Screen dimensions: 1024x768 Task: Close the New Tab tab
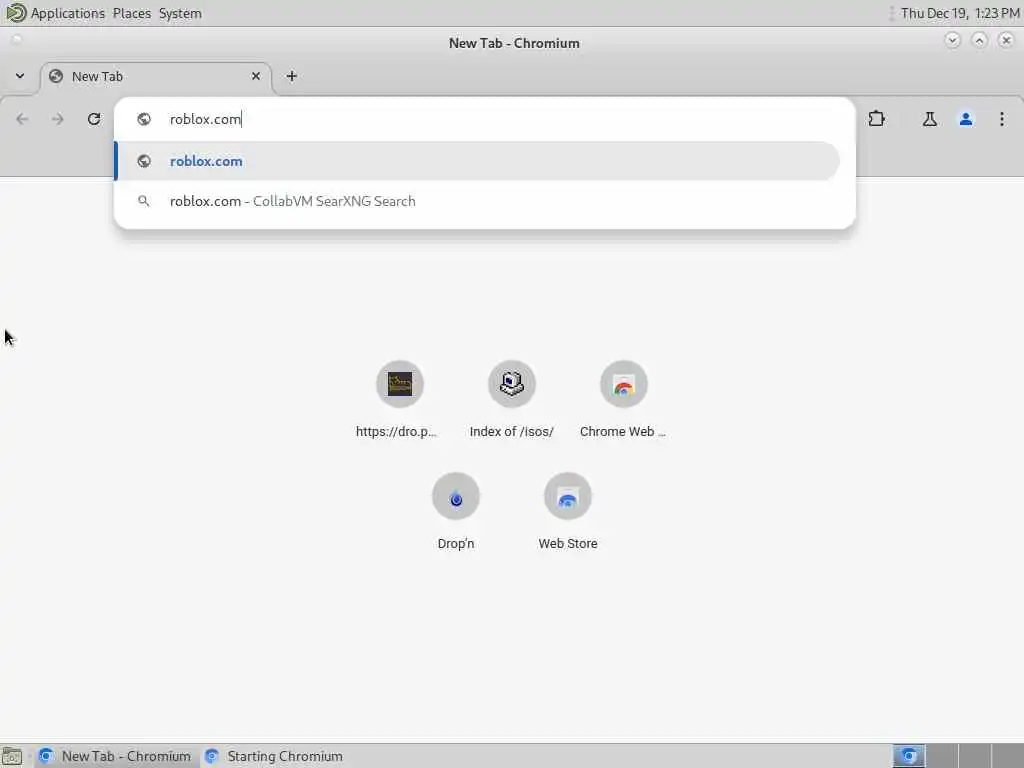click(256, 76)
